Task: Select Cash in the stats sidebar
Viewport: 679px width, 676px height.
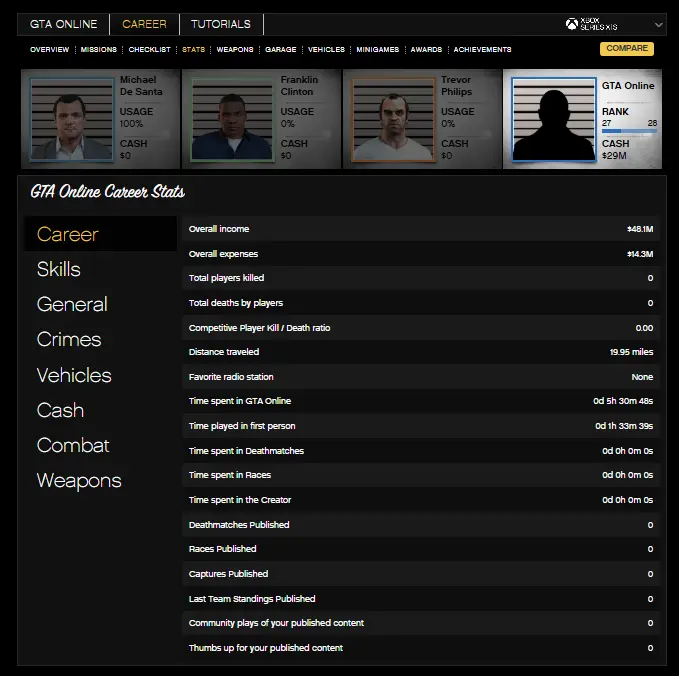Action: [x=60, y=410]
